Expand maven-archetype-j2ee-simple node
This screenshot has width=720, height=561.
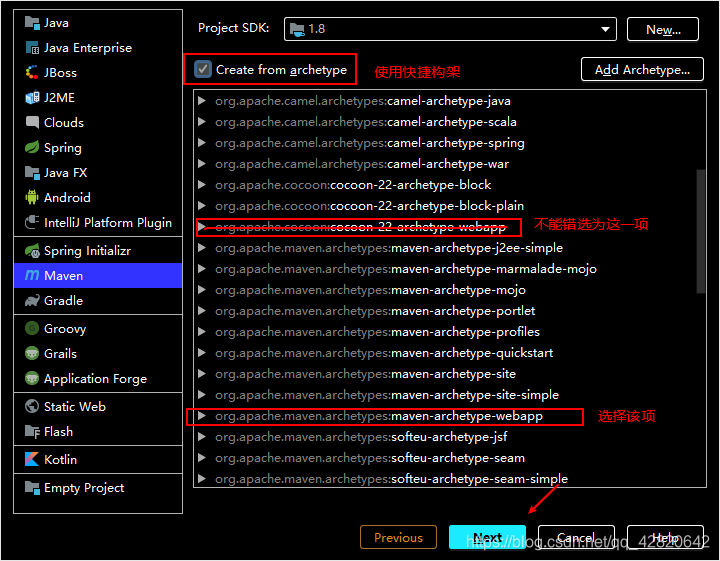[202, 248]
